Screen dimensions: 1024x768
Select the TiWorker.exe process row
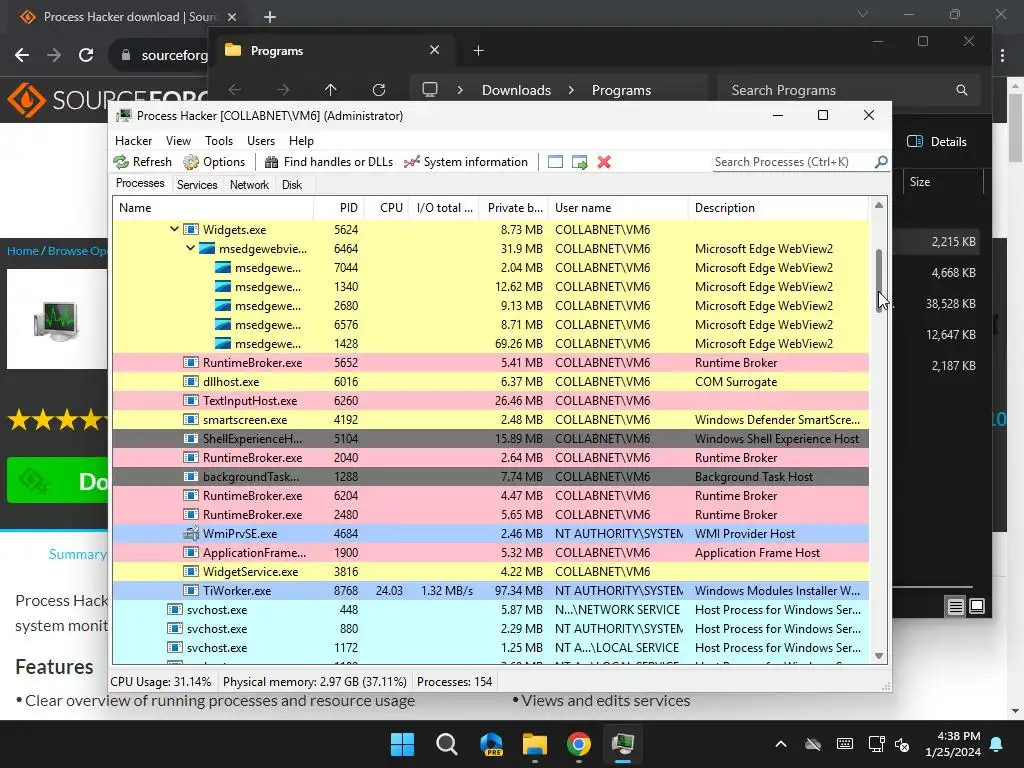click(490, 590)
